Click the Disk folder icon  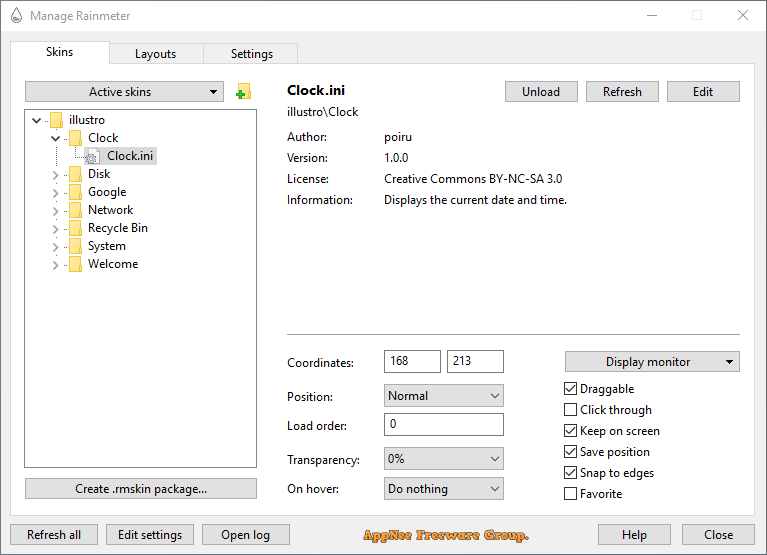point(75,174)
